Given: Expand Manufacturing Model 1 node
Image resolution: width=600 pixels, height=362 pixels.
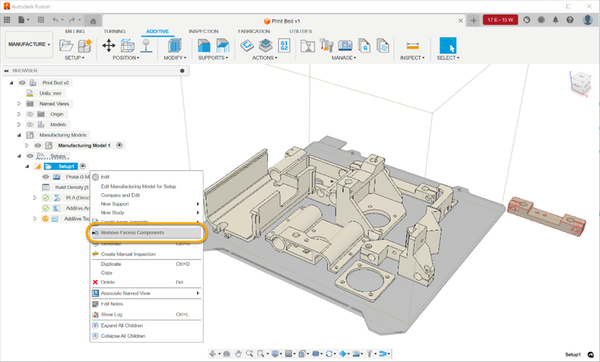Looking at the screenshot, I should pos(27,145).
